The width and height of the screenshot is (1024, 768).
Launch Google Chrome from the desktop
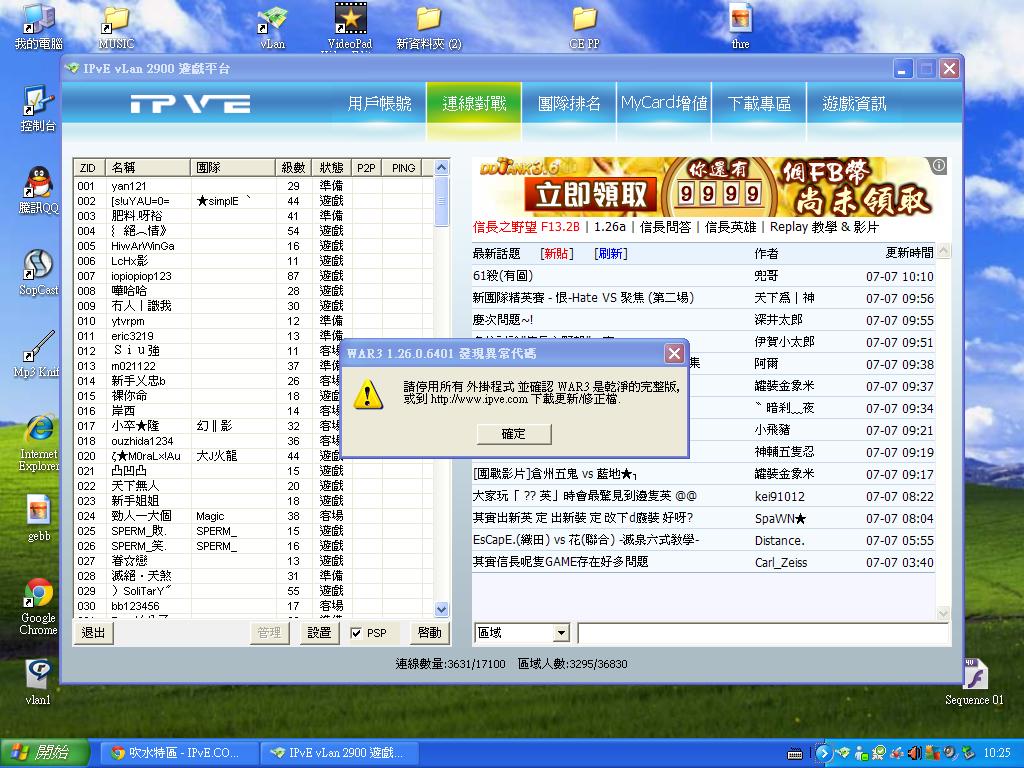pyautogui.click(x=39, y=600)
